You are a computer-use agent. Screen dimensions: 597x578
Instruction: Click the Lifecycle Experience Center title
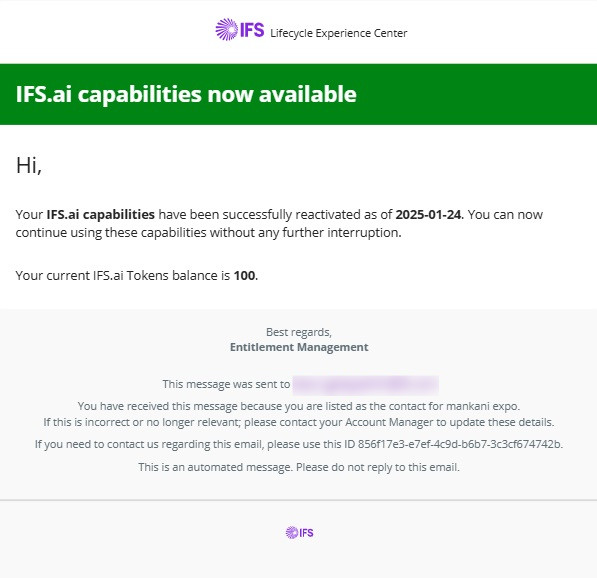338,33
